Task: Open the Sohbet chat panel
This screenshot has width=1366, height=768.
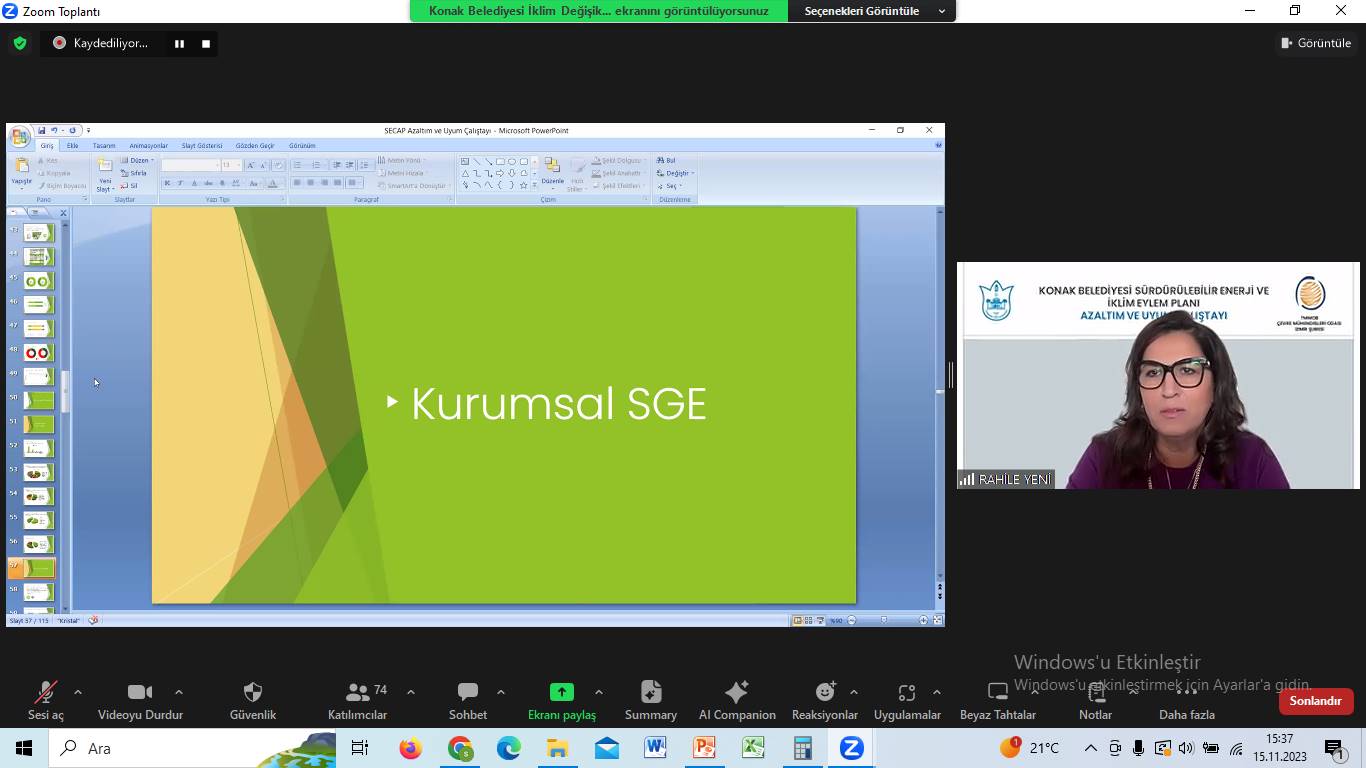Action: [467, 693]
